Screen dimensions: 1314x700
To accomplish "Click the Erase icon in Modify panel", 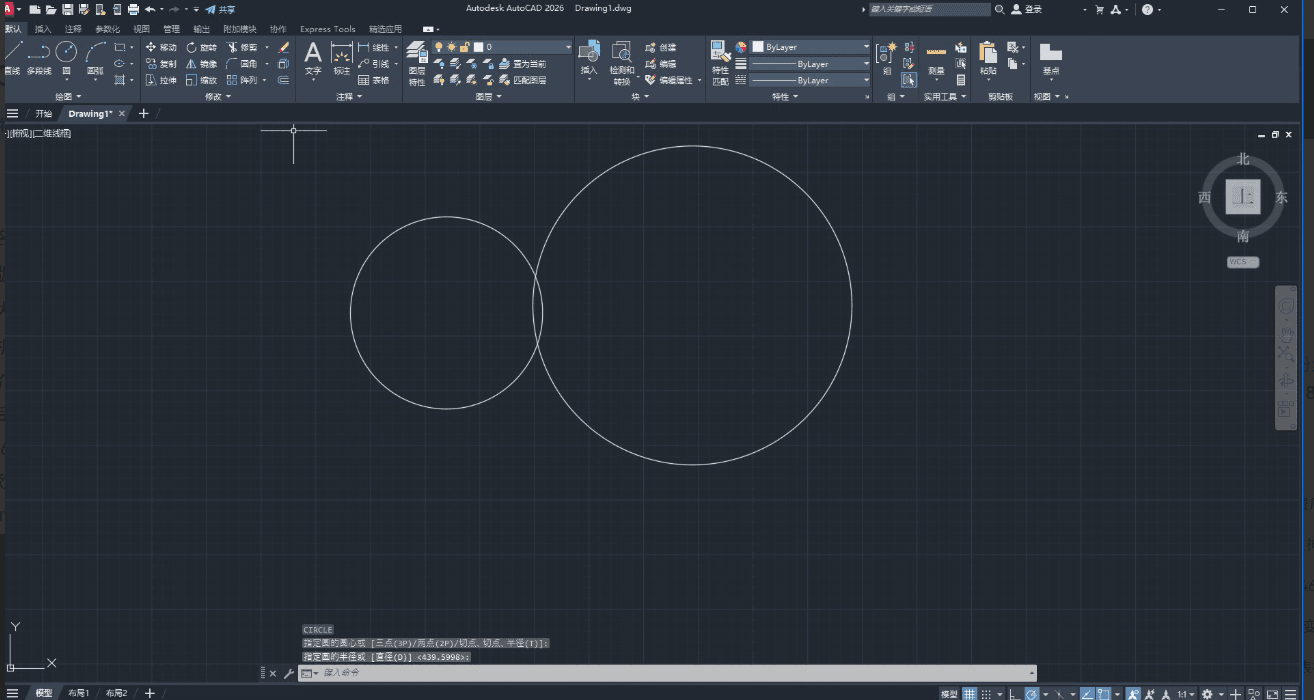I will coord(283,47).
